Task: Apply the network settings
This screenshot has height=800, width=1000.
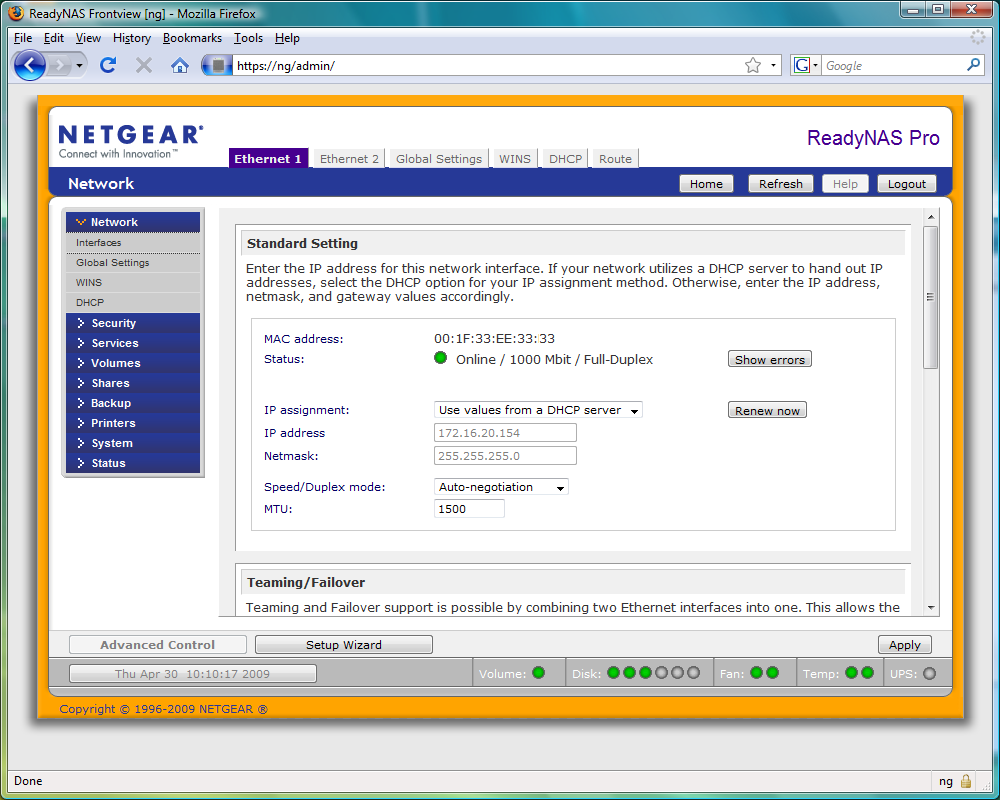Action: (x=904, y=644)
